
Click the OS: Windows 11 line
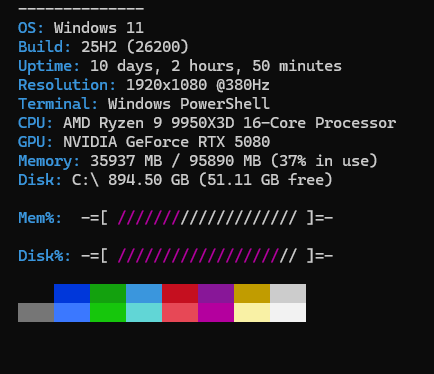coord(81,28)
